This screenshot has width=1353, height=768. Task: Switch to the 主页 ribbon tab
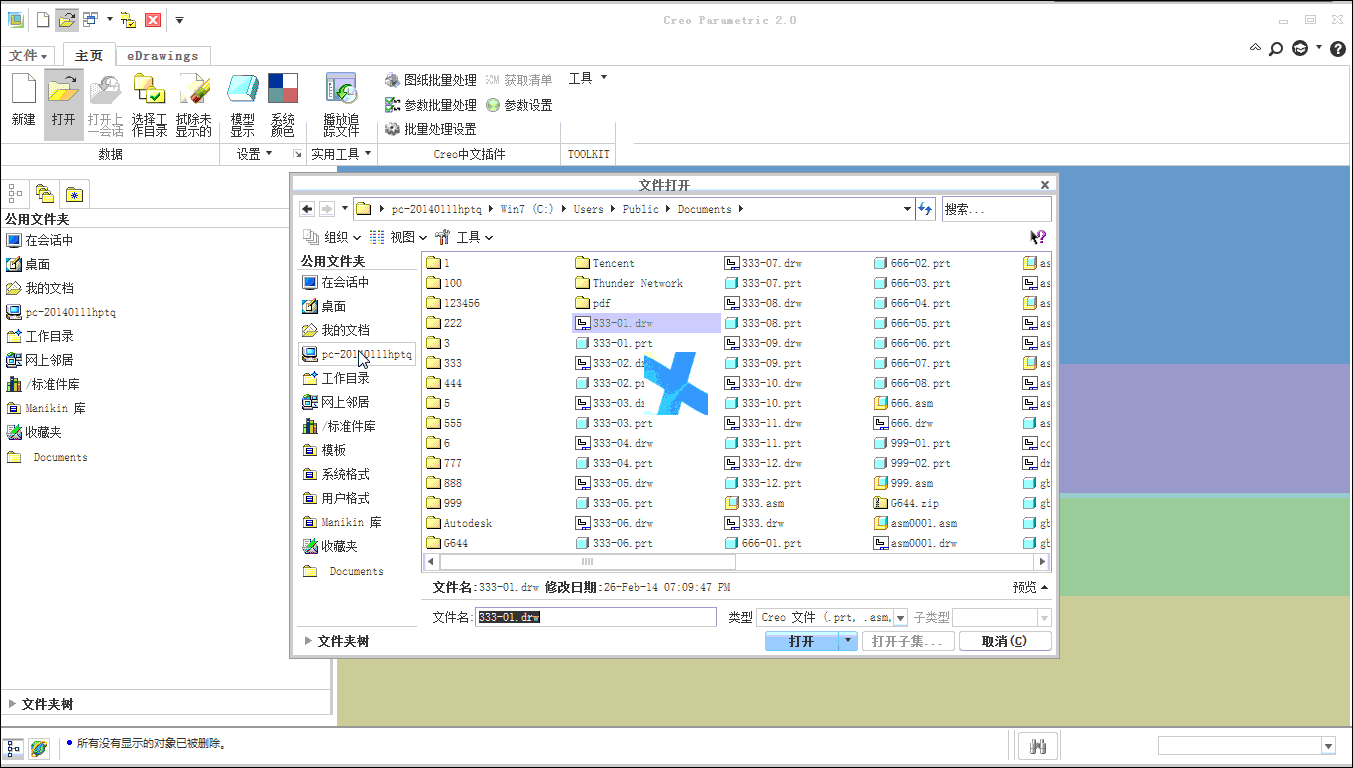click(89, 56)
